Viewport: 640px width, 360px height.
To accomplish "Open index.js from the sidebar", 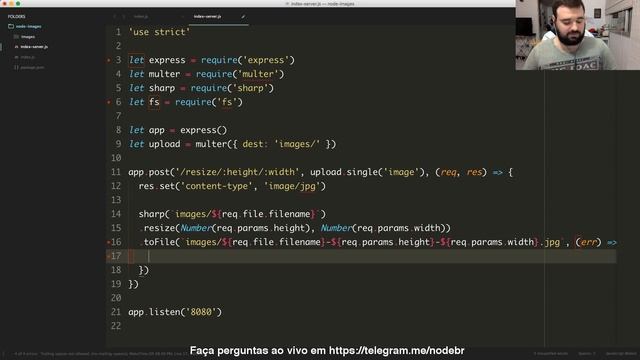I will point(28,57).
